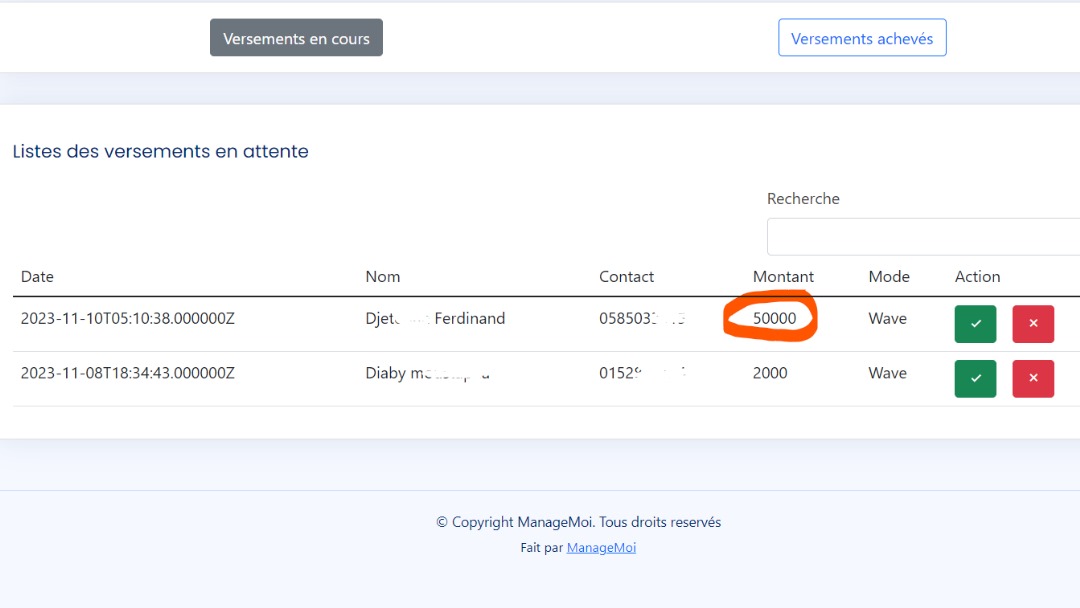The width and height of the screenshot is (1080, 608).
Task: Click the 2023-11-10 date entry
Action: [128, 319]
